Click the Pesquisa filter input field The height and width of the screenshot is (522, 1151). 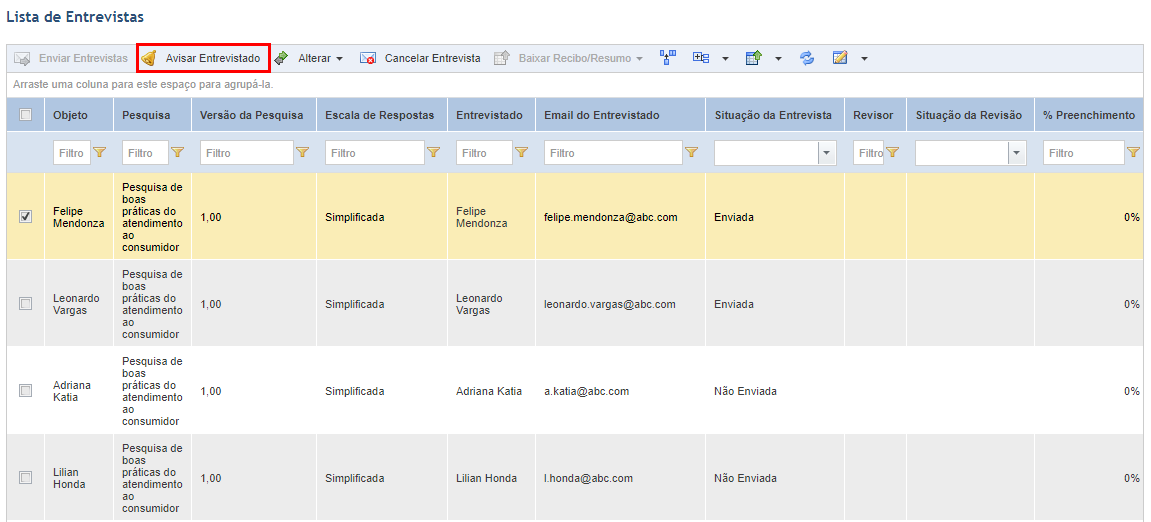click(145, 153)
